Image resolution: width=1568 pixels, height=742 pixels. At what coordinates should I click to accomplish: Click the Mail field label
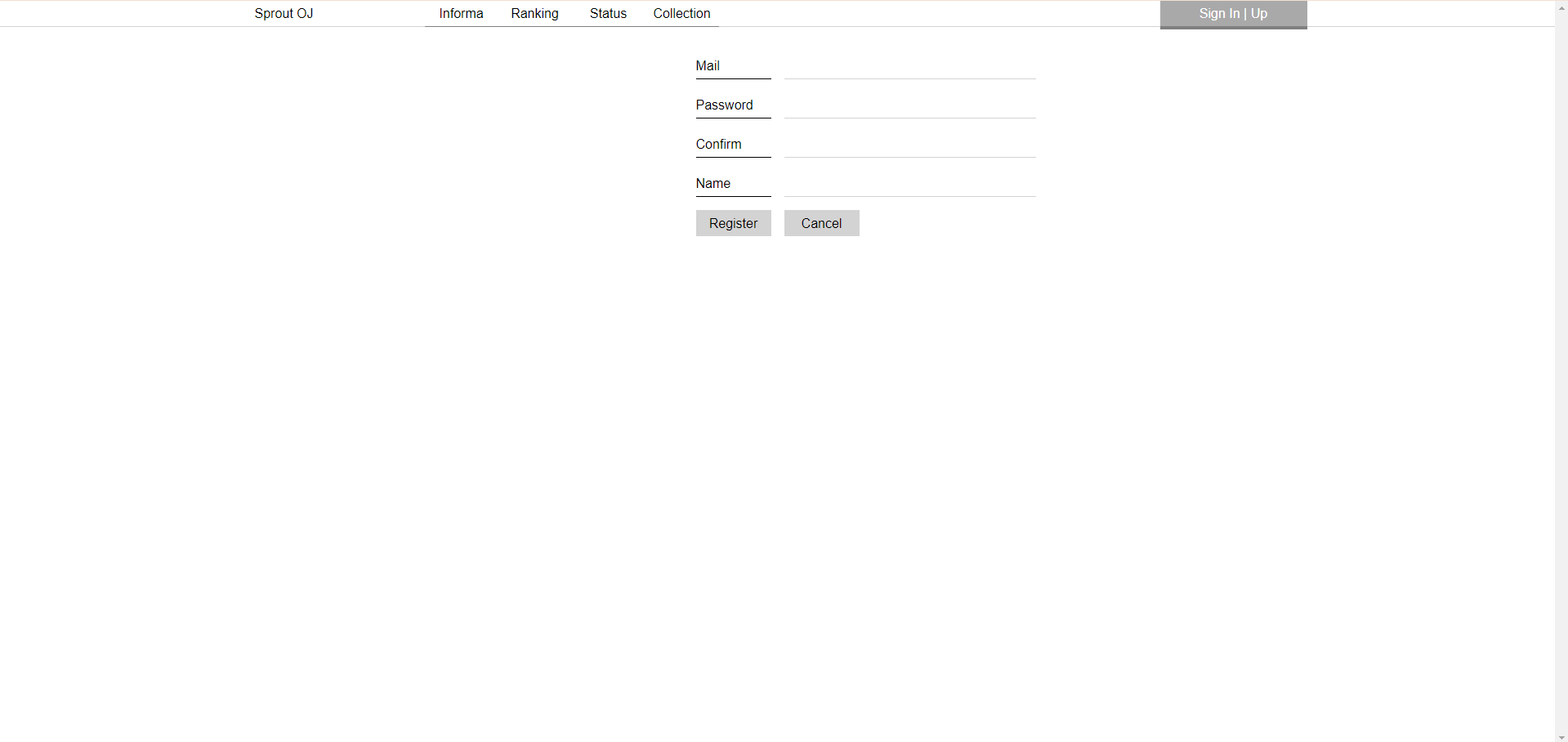point(708,66)
